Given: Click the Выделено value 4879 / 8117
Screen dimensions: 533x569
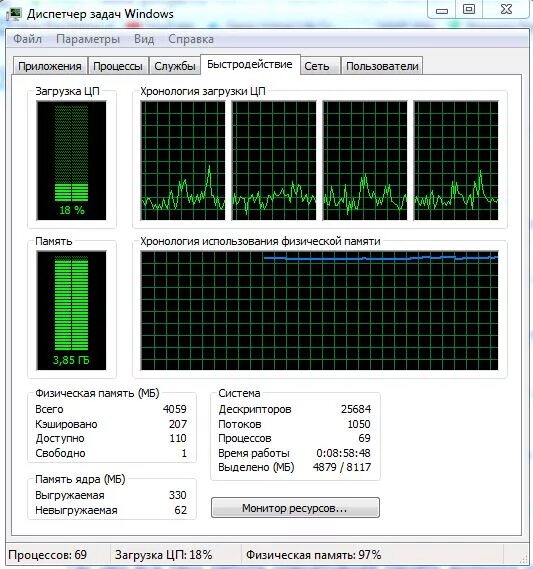Looking at the screenshot, I should [x=342, y=467].
